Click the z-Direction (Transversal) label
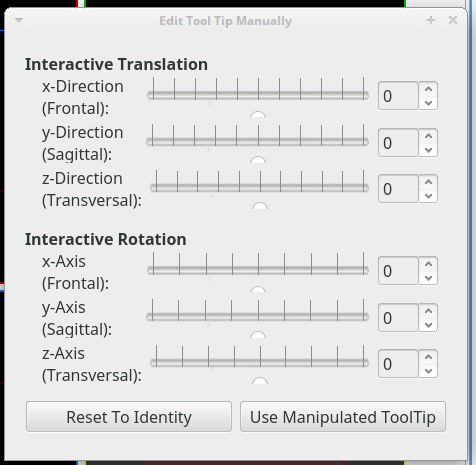476x465 pixels. [92, 189]
